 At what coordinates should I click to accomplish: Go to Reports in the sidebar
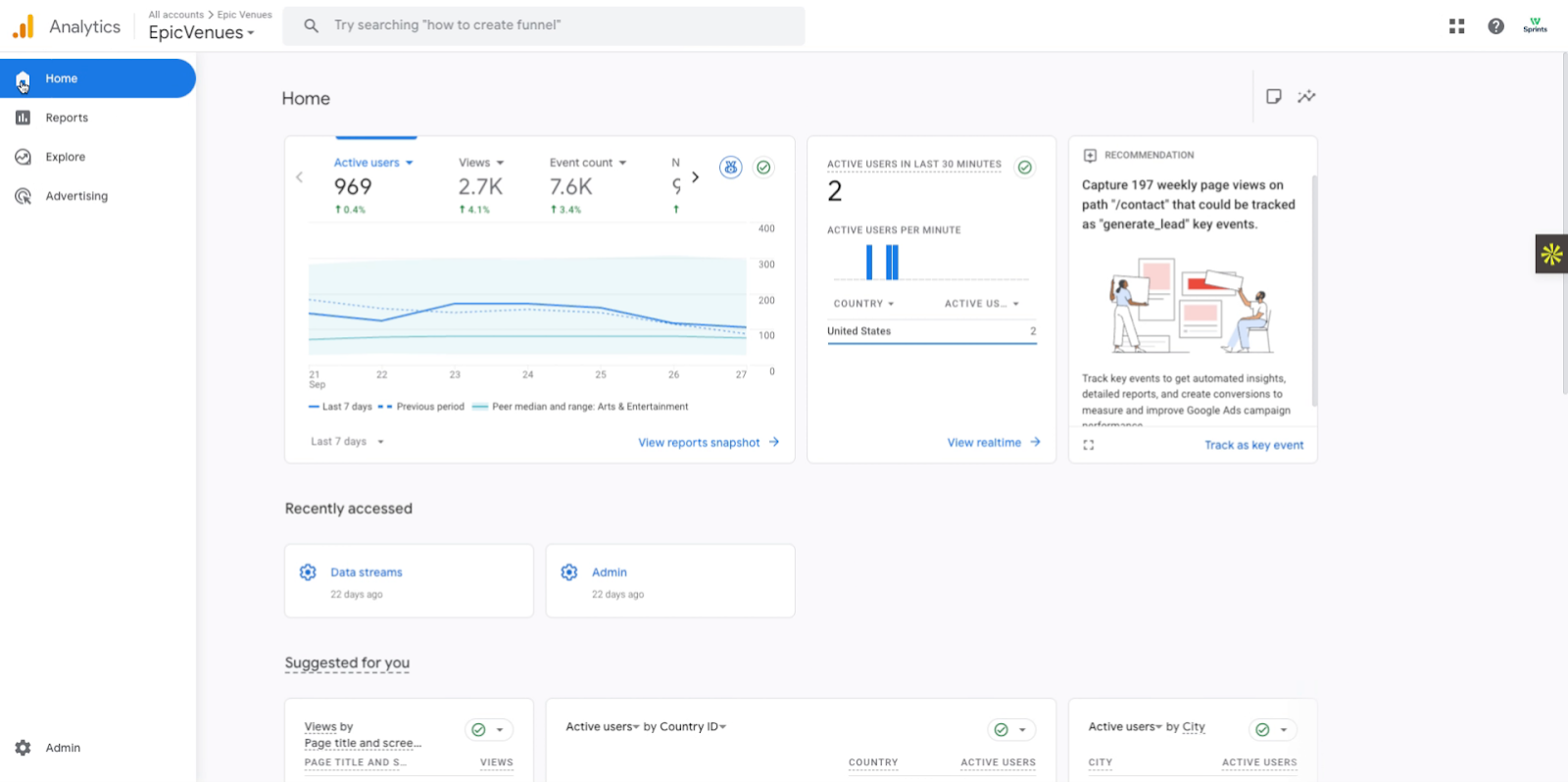click(67, 118)
